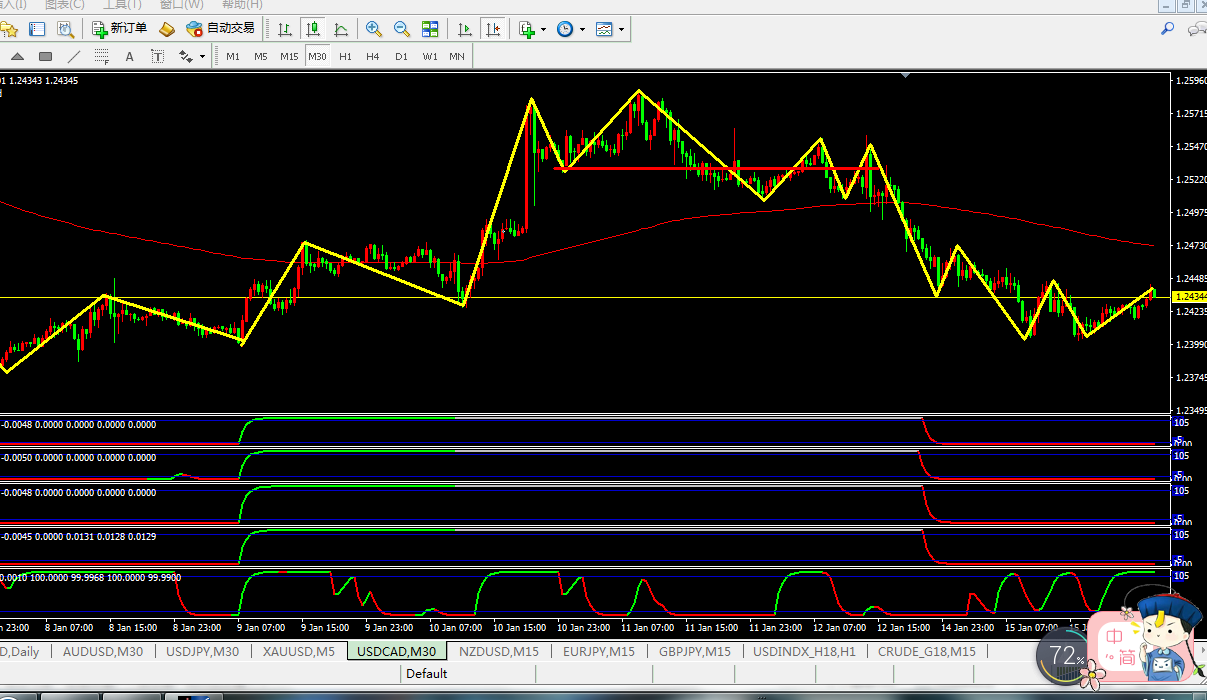Image resolution: width=1207 pixels, height=700 pixels.
Task: Switch timeframe to D1
Action: click(x=401, y=56)
